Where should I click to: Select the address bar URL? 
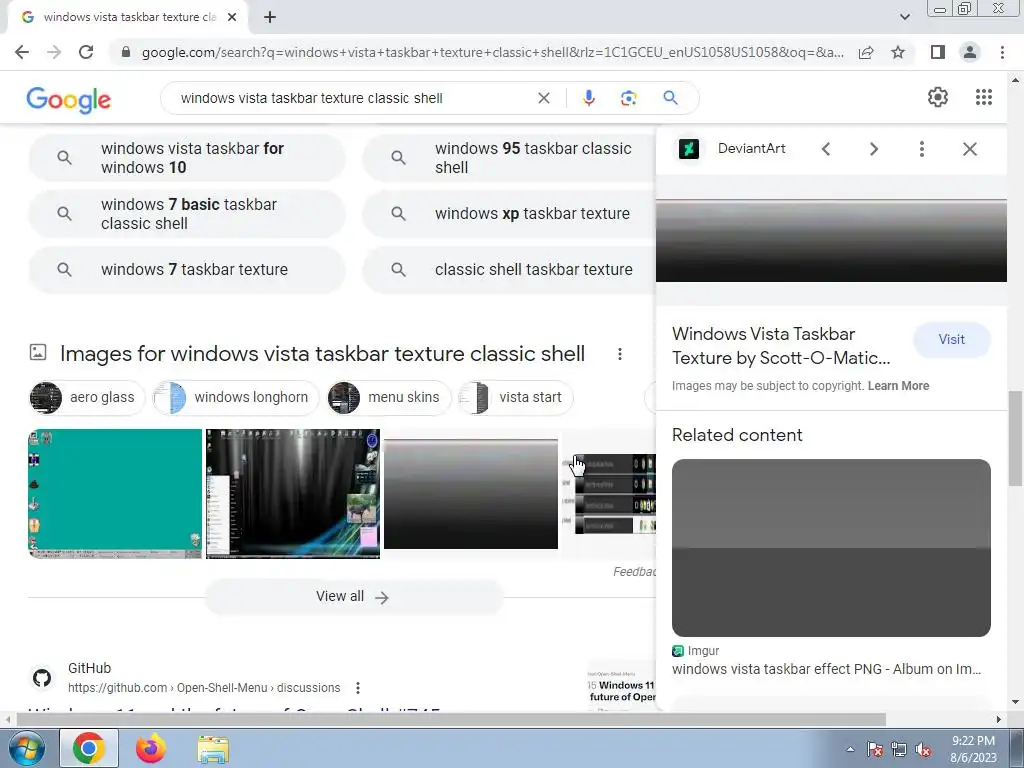point(492,52)
